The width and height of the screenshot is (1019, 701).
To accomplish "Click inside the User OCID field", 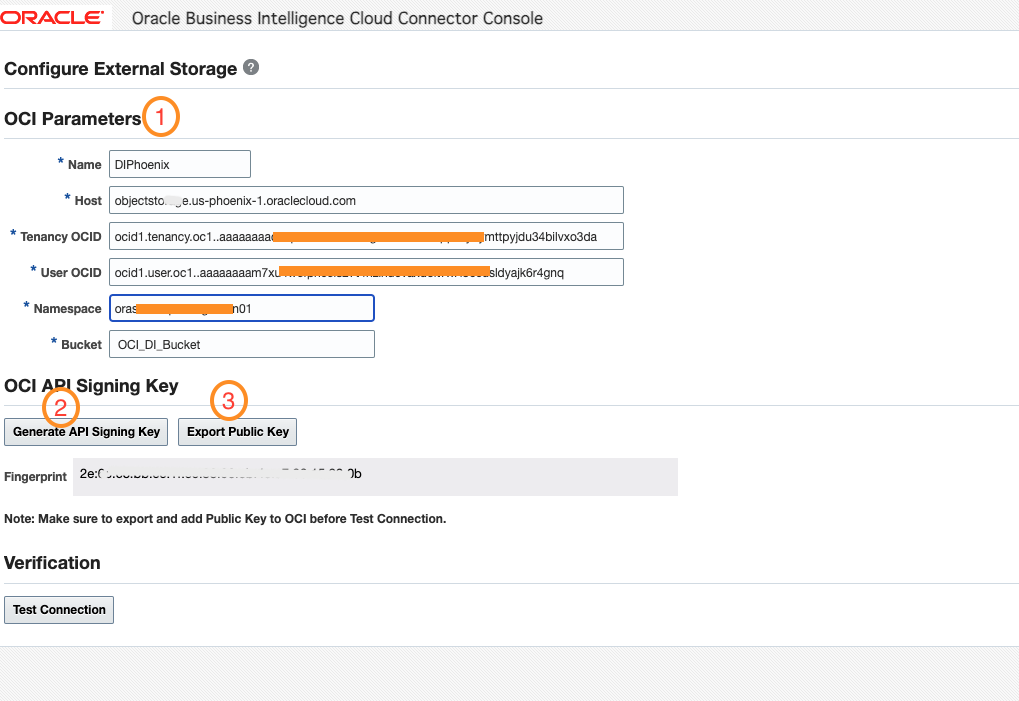I will tap(365, 272).
